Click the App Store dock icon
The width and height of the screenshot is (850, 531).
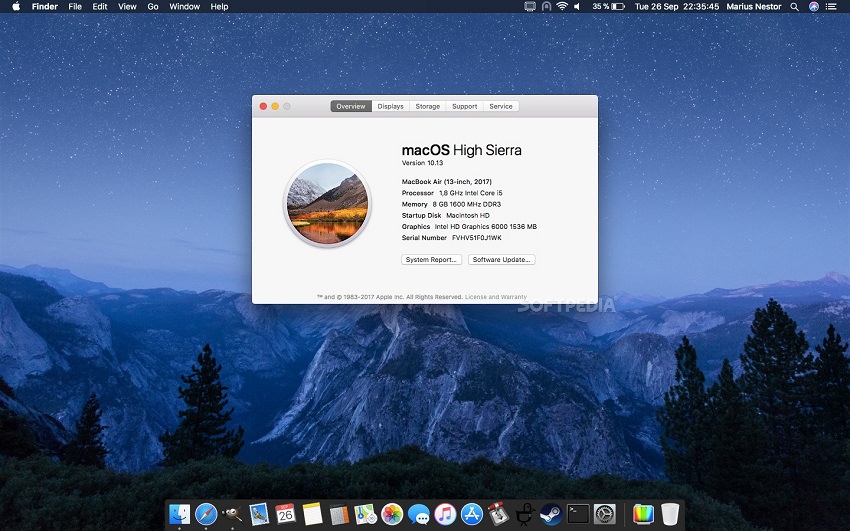click(472, 514)
